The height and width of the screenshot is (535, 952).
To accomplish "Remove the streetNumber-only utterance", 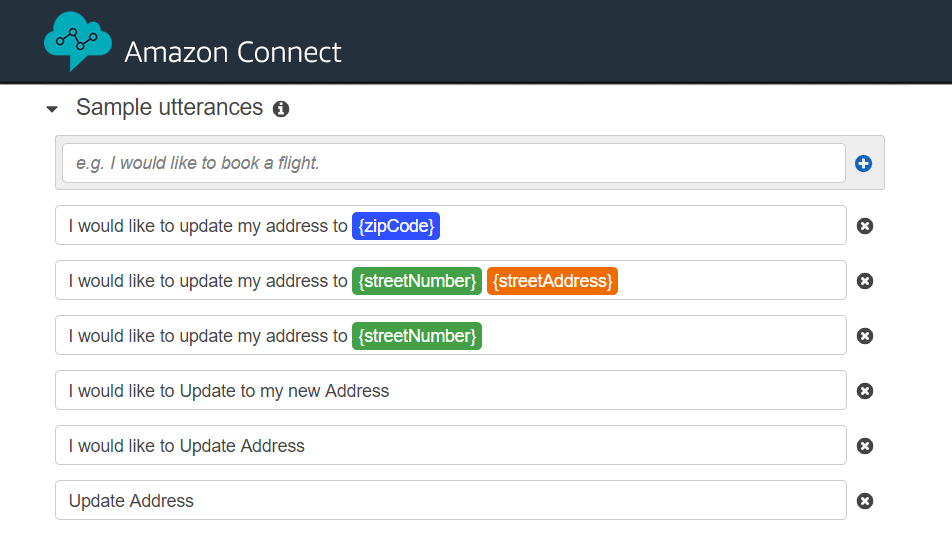I will (x=865, y=336).
